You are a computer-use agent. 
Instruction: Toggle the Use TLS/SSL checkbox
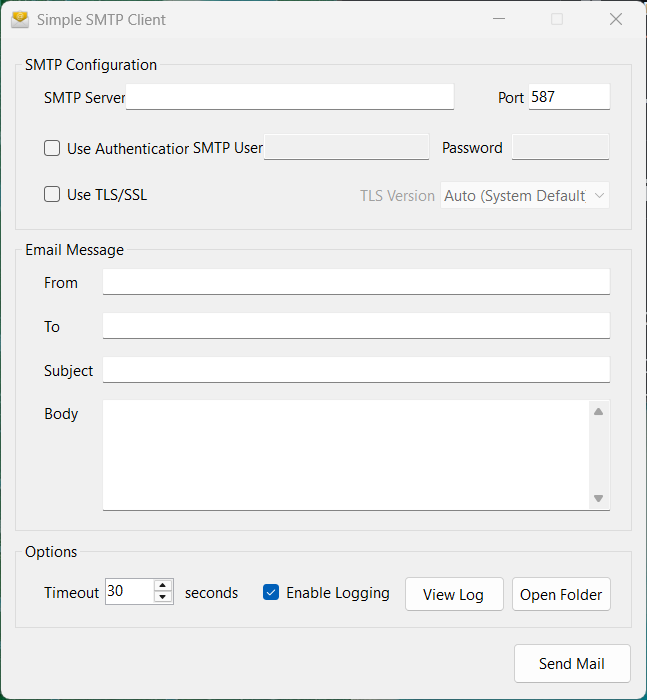(52, 195)
